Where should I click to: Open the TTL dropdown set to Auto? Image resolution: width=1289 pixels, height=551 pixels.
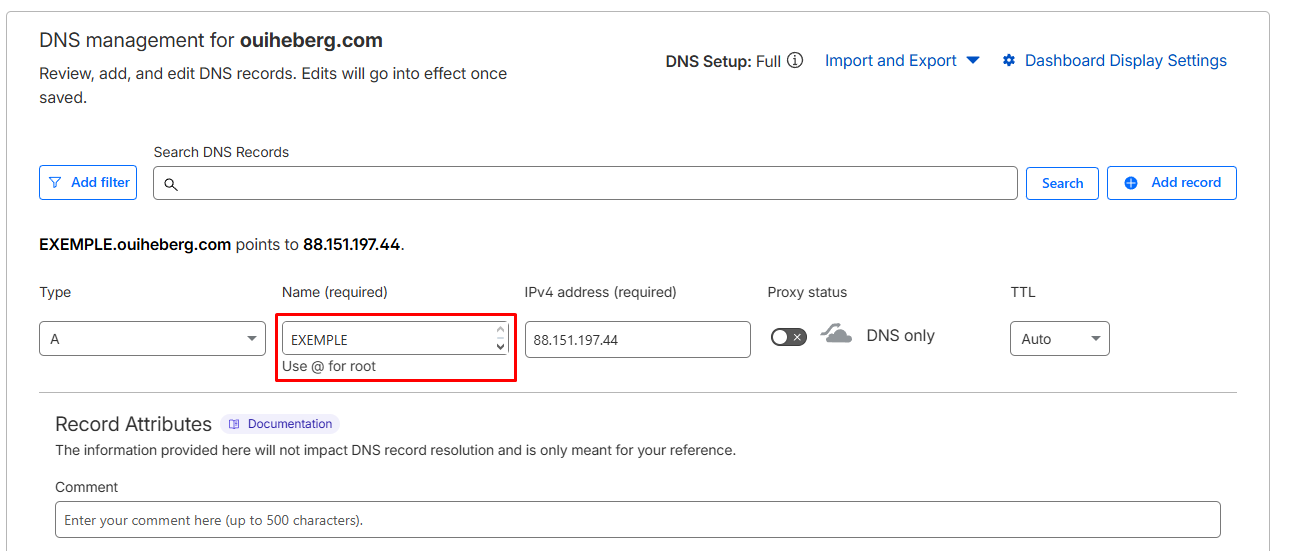(1059, 339)
